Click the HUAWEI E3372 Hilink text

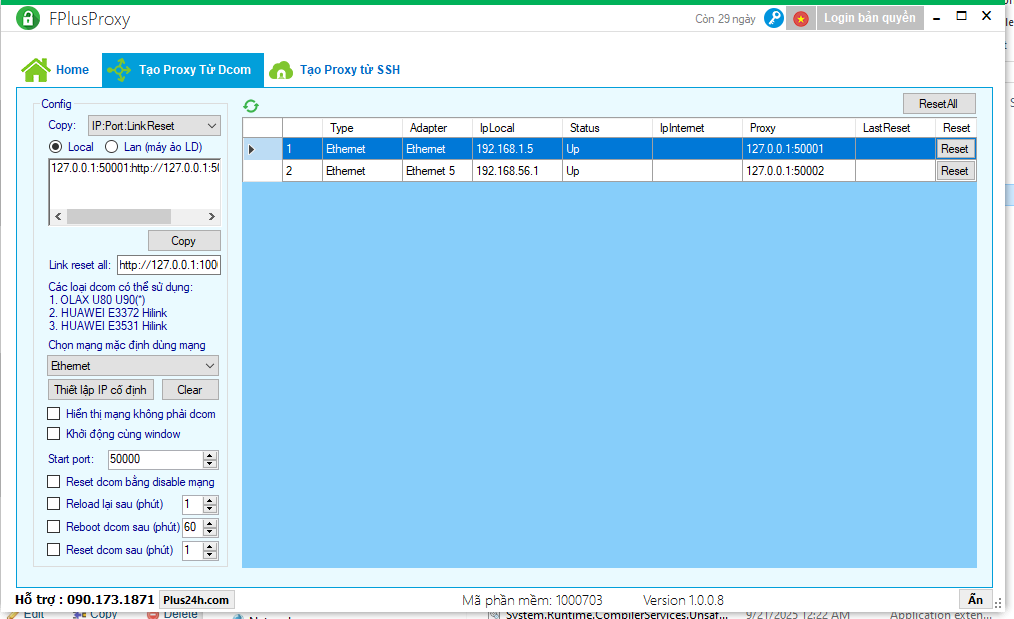(108, 313)
